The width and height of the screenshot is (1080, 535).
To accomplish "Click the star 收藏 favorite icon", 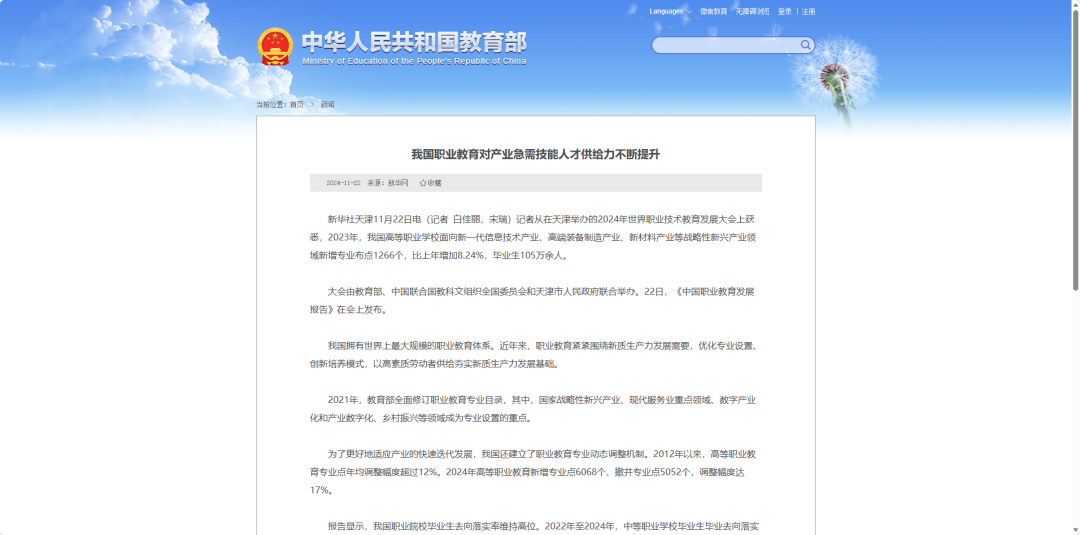I will [423, 183].
